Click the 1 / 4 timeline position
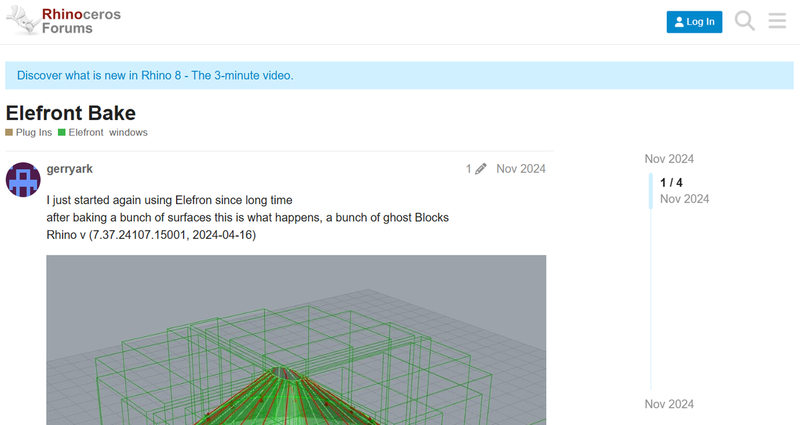The width and height of the screenshot is (800, 425). click(671, 183)
